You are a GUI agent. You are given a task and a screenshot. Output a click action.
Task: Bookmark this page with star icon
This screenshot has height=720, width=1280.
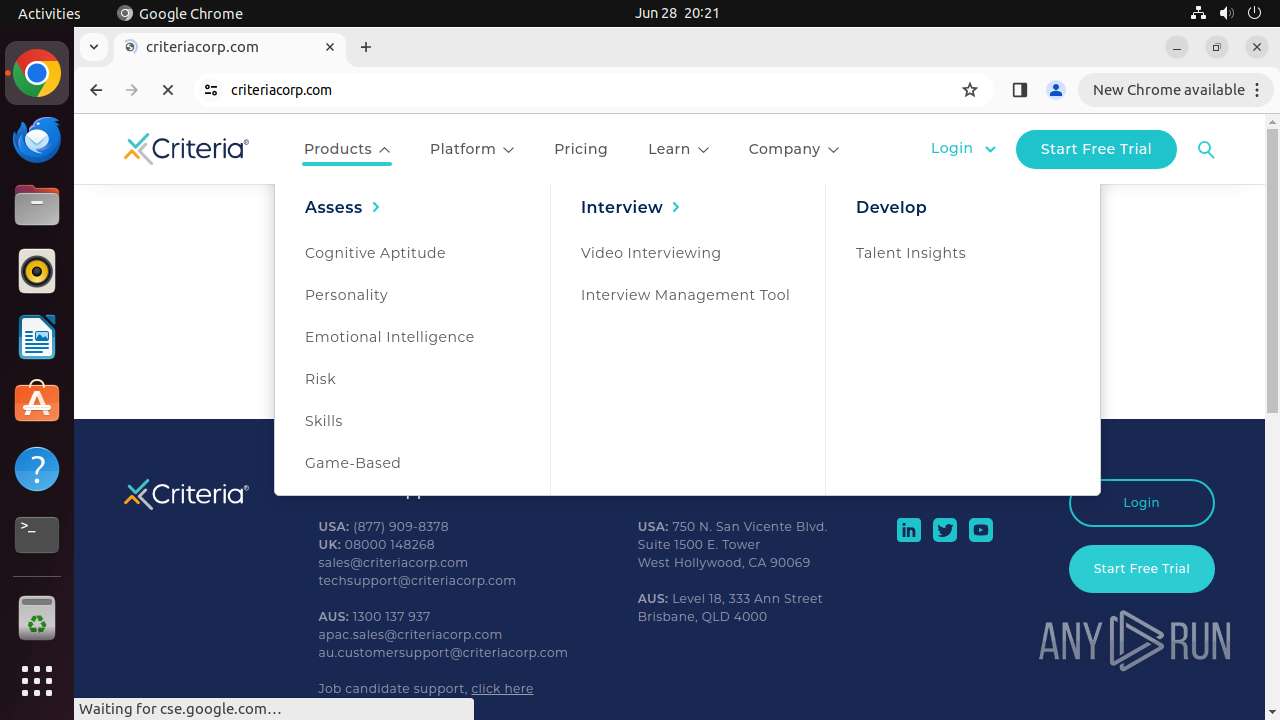click(970, 90)
